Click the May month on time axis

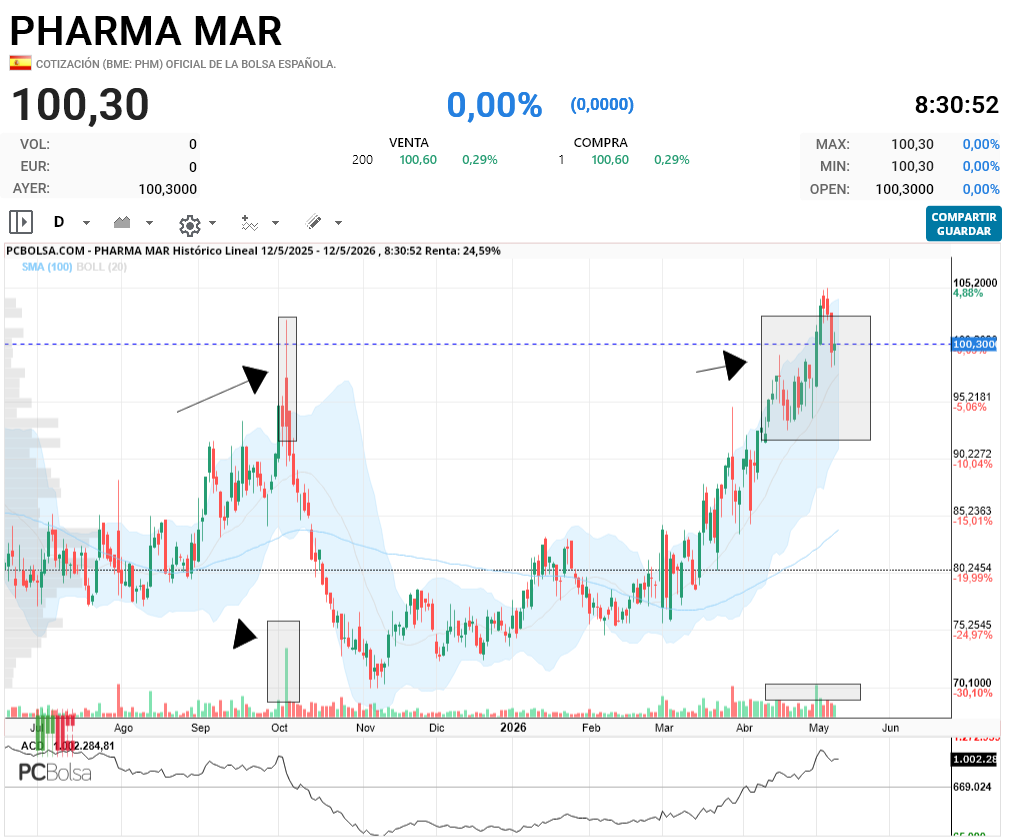pyautogui.click(x=819, y=728)
